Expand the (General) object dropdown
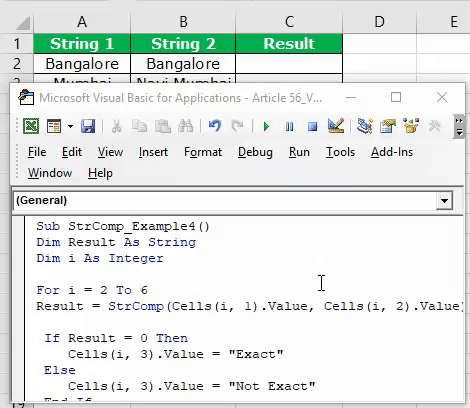470x408 pixels. point(444,201)
